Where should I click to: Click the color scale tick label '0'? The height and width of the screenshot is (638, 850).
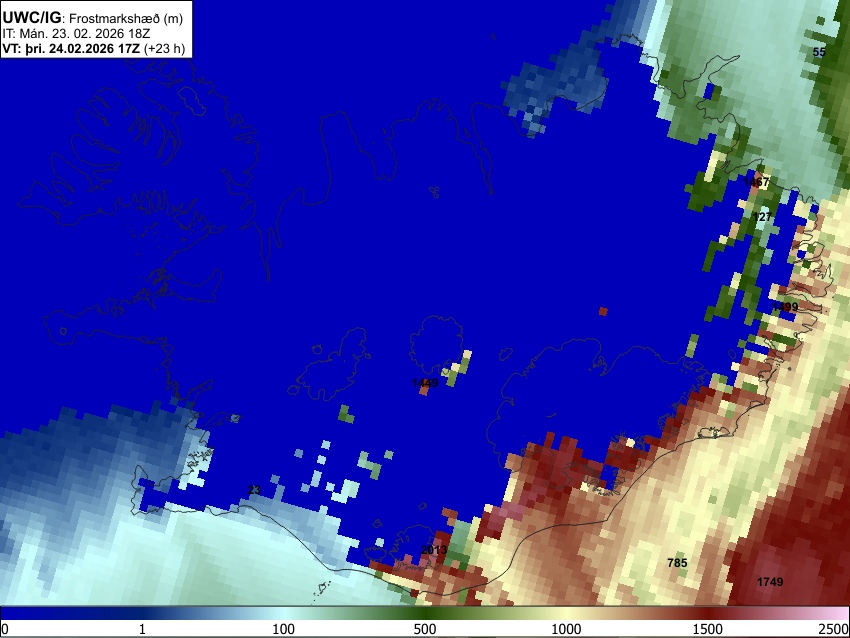pyautogui.click(x=5, y=629)
